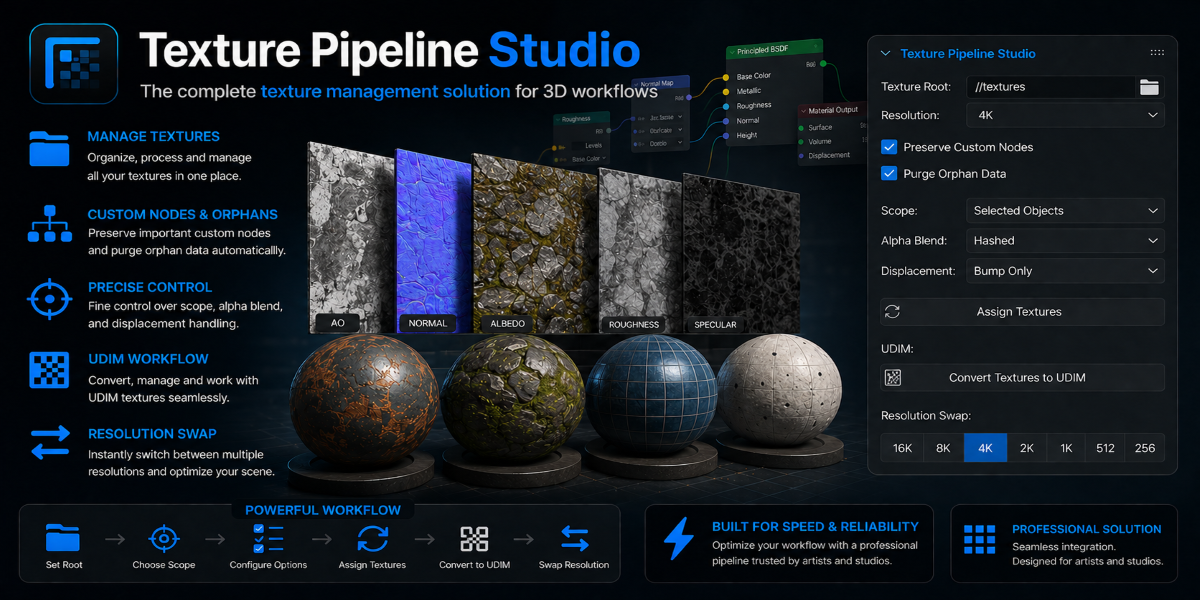Open the Alpha Blend Hashed dropdown
Image resolution: width=1200 pixels, height=600 pixels.
1066,241
